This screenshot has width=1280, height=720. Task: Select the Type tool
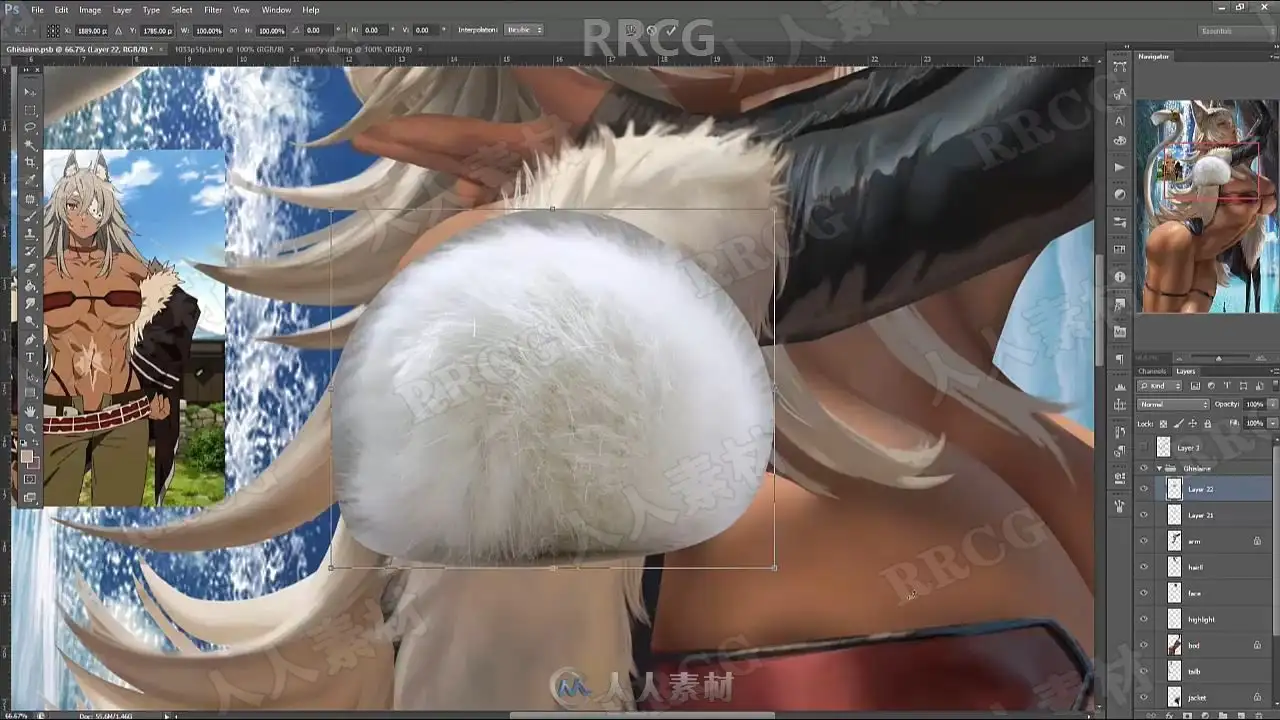click(x=30, y=358)
